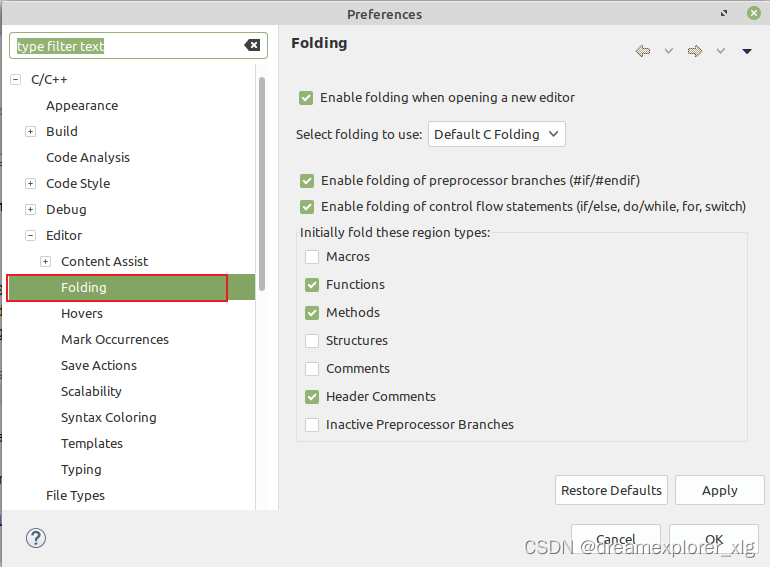The width and height of the screenshot is (770, 567).
Task: Click the back navigation arrow icon
Action: pos(643,51)
